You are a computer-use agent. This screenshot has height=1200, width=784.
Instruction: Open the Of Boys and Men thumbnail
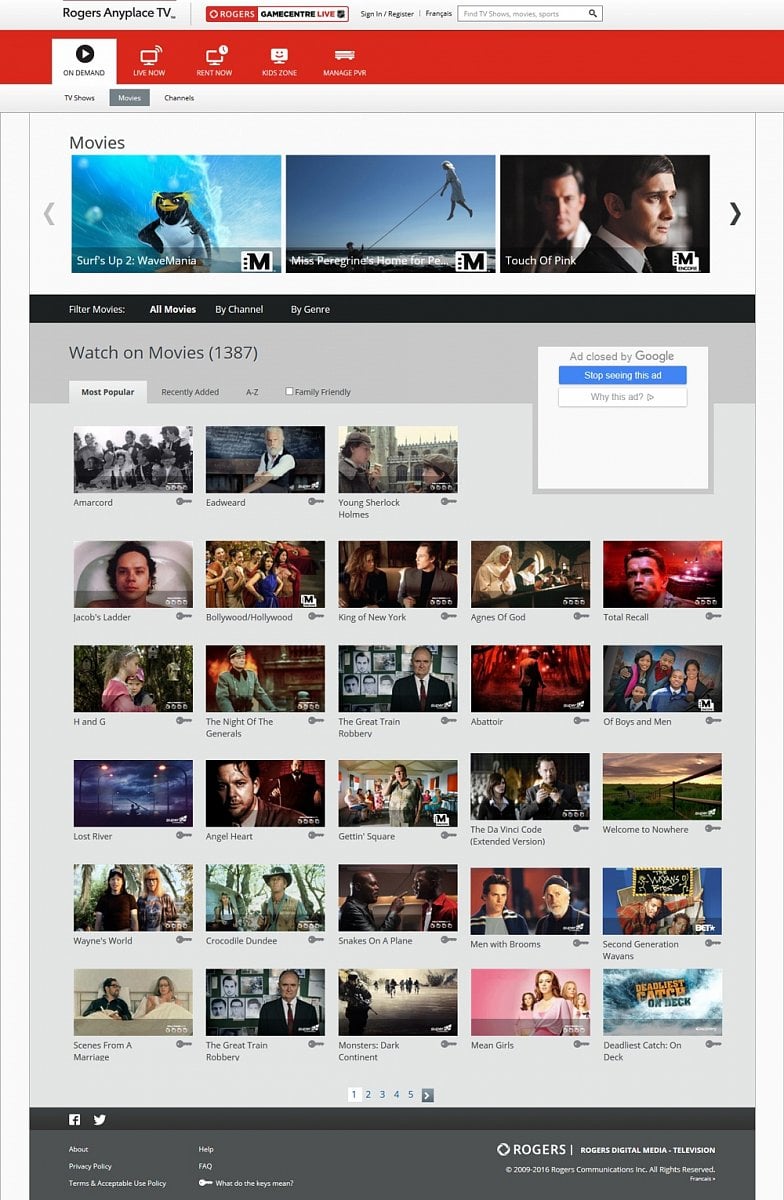[x=662, y=678]
